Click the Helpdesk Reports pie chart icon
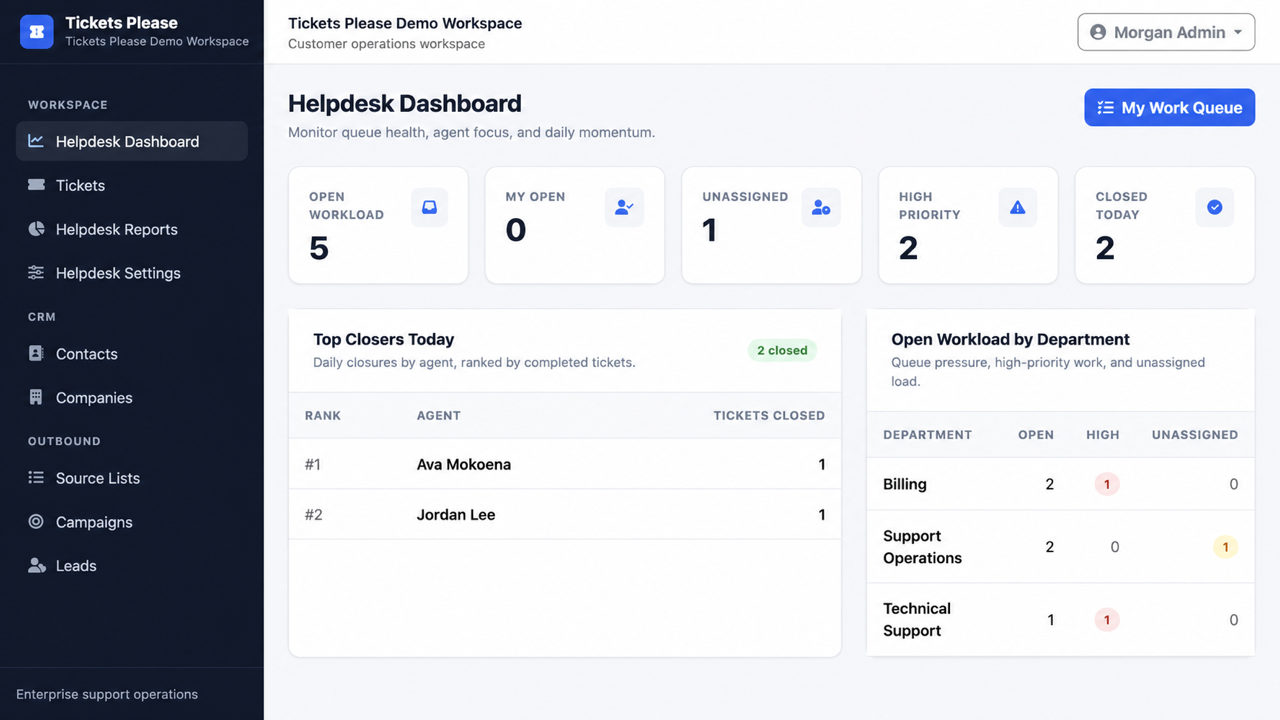 [x=36, y=229]
